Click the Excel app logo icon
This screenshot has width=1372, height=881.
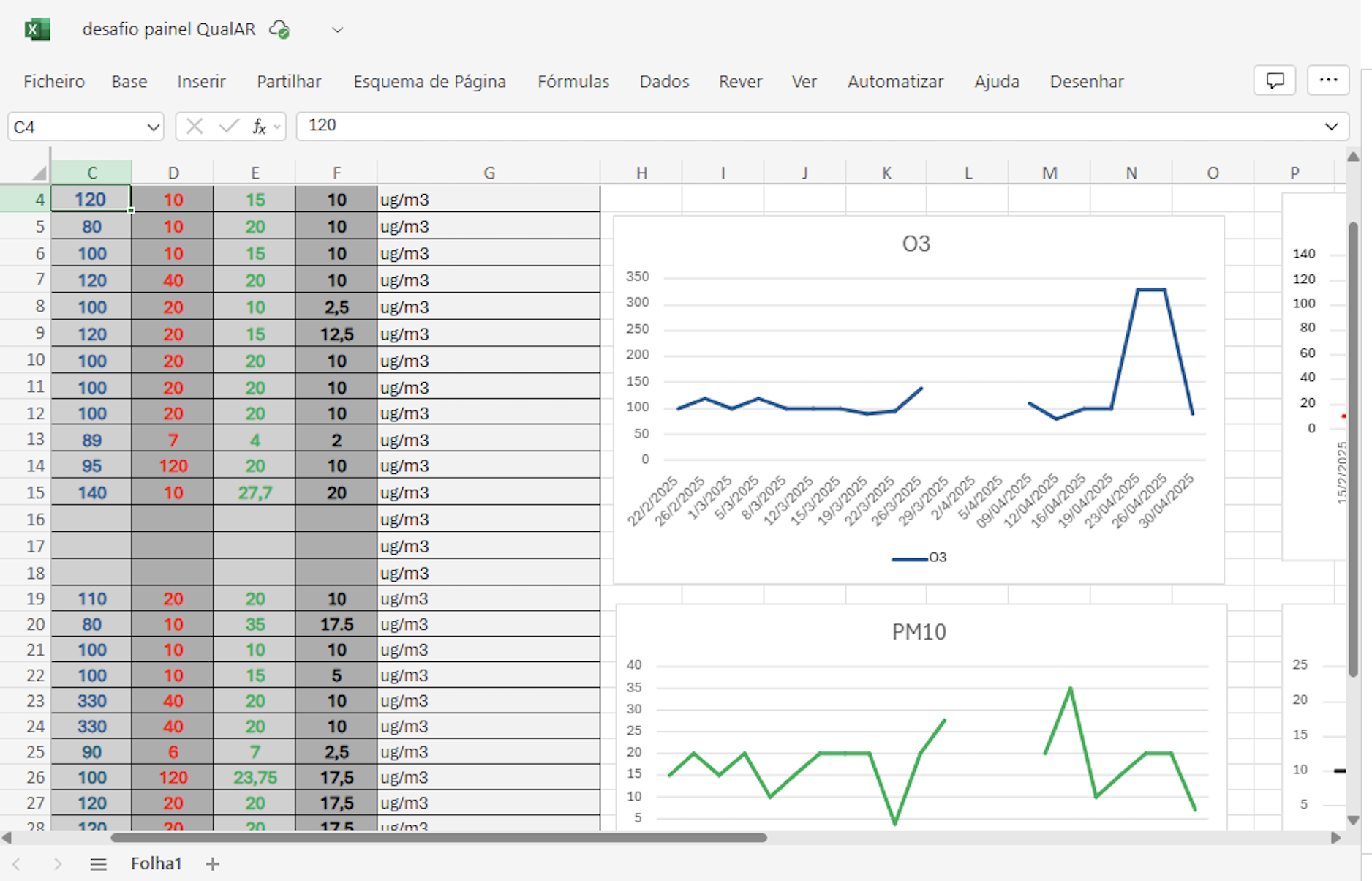point(37,29)
